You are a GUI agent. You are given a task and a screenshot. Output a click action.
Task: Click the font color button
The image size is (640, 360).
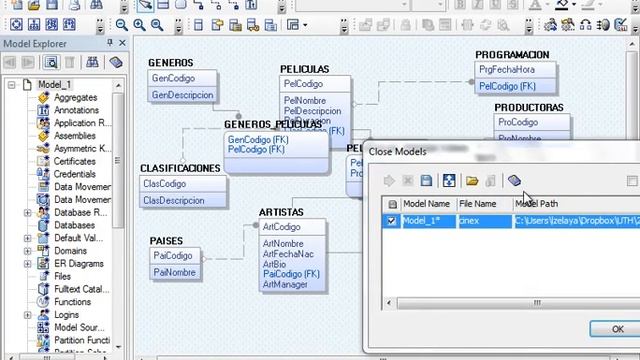tap(535, 5)
